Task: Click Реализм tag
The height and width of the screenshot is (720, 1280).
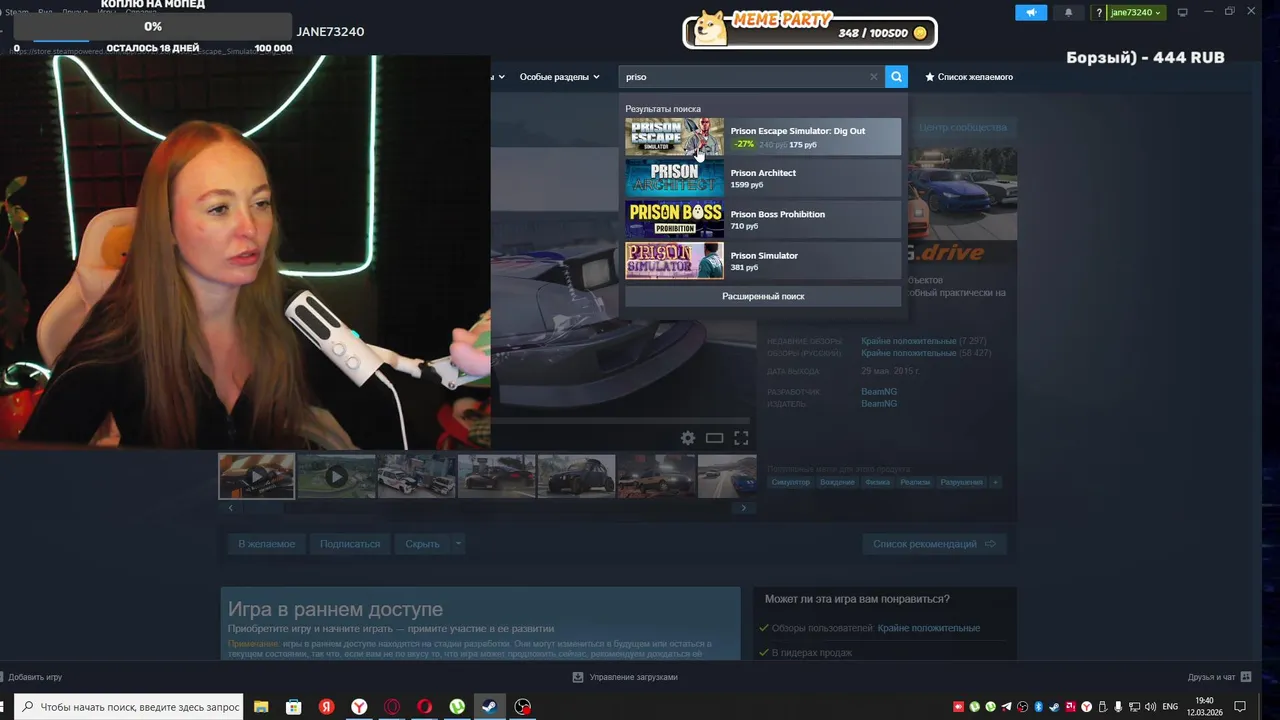Action: tap(915, 482)
